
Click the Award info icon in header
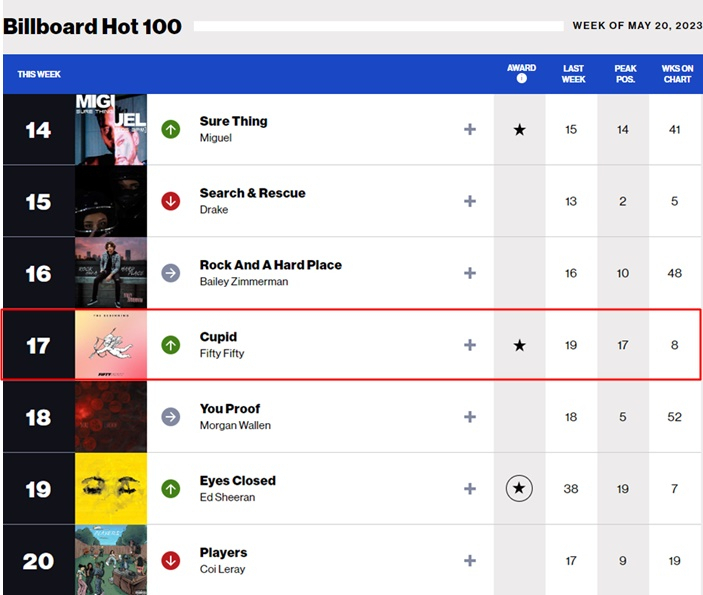pyautogui.click(x=521, y=78)
